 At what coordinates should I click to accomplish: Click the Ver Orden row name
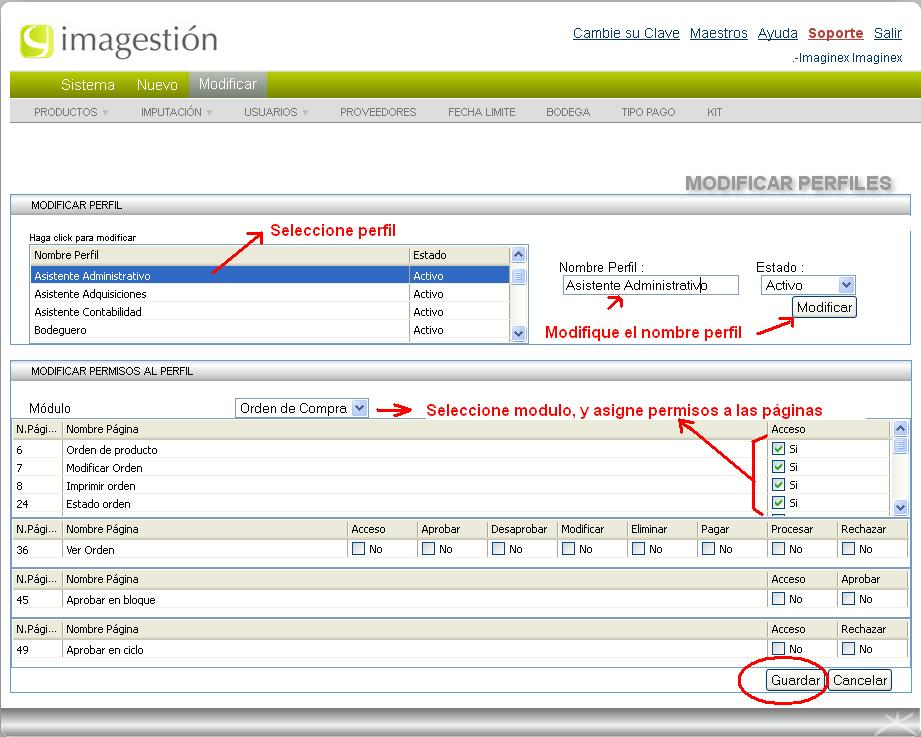(x=90, y=550)
